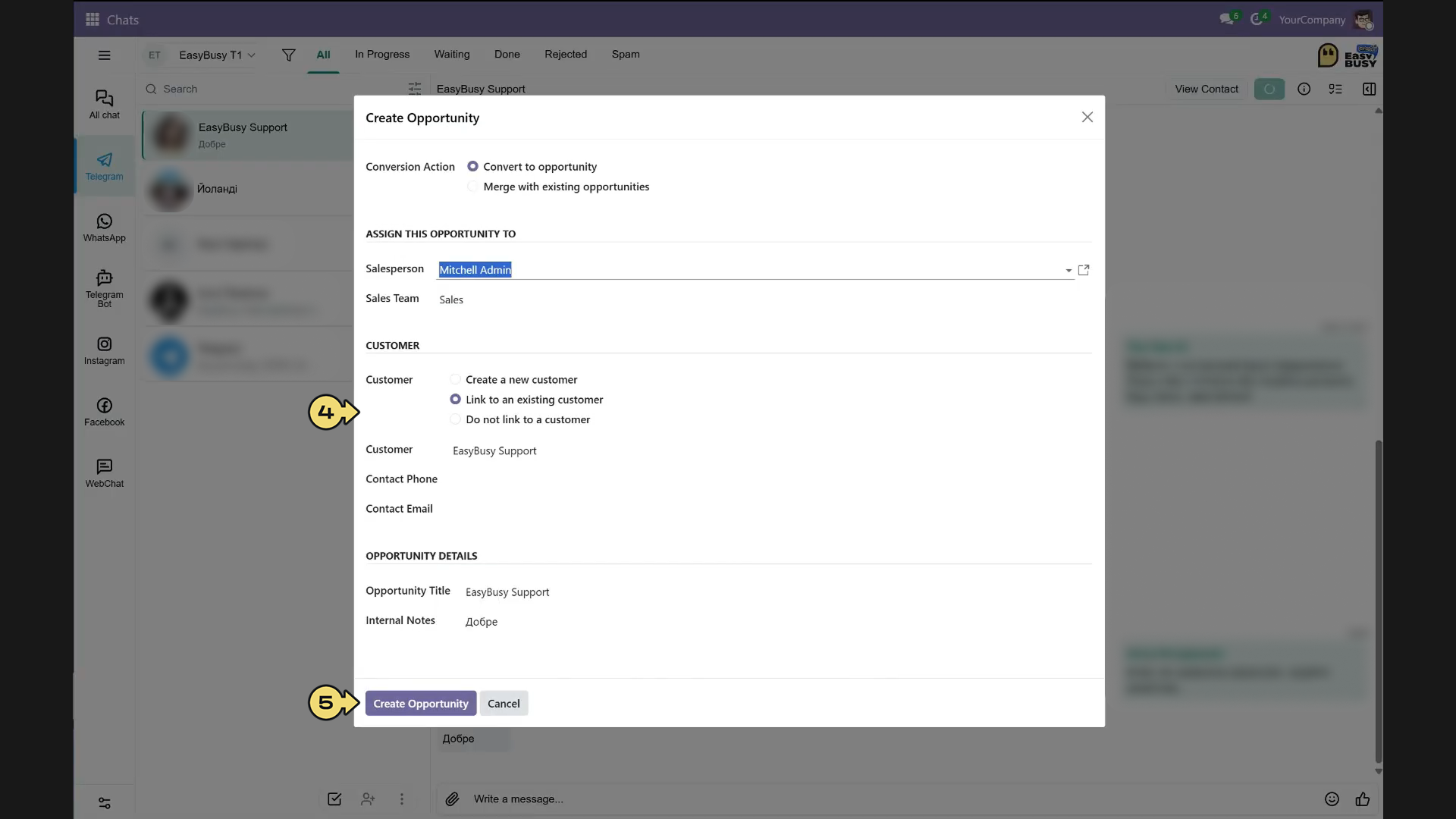The width and height of the screenshot is (1456, 819).
Task: Toggle the hamburger sidebar menu
Action: pyautogui.click(x=105, y=55)
